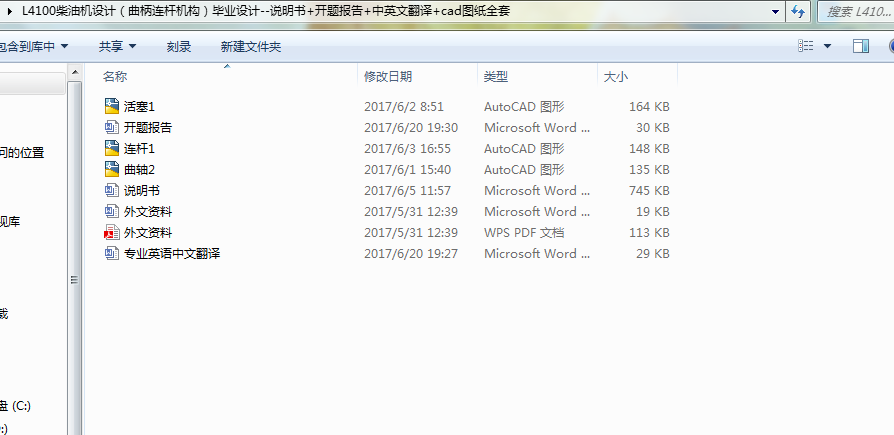Click the 曲轴2 file name
The image size is (894, 435).
click(139, 170)
